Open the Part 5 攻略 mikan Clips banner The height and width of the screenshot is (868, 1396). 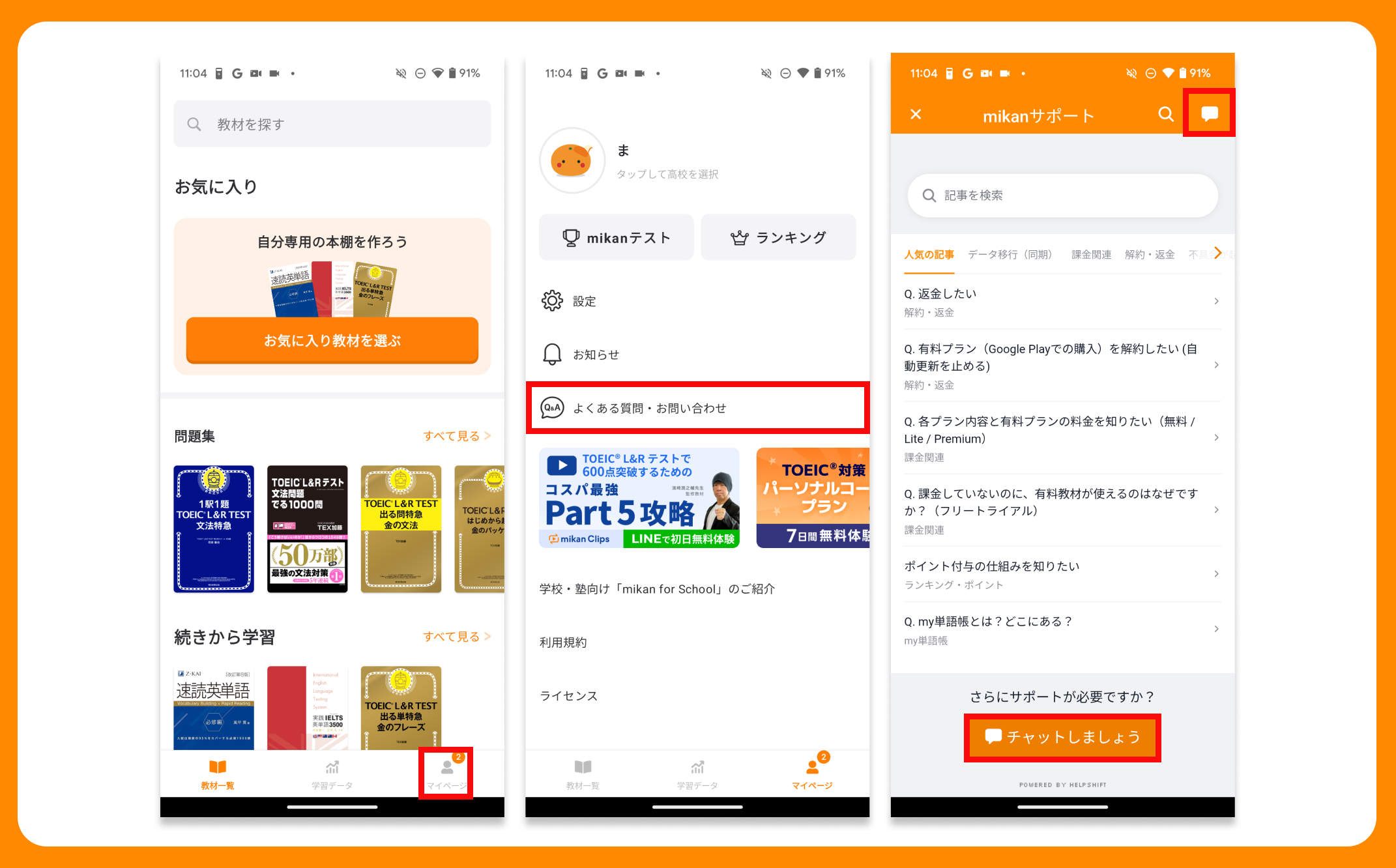tap(639, 498)
